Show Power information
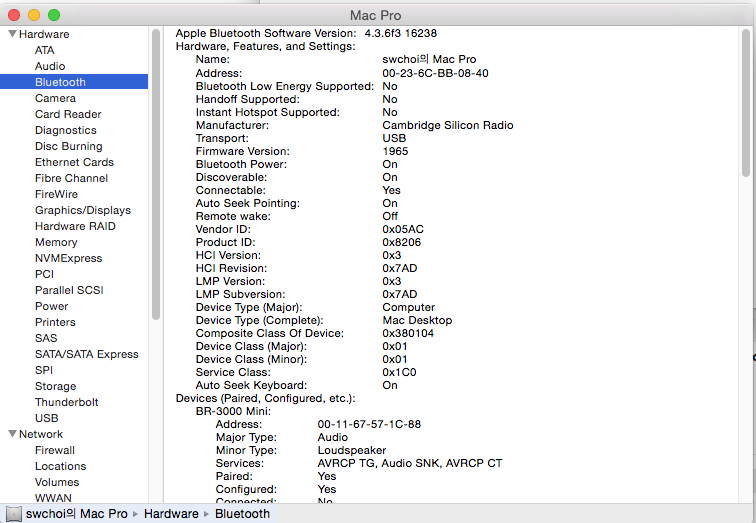756x523 pixels. point(52,306)
